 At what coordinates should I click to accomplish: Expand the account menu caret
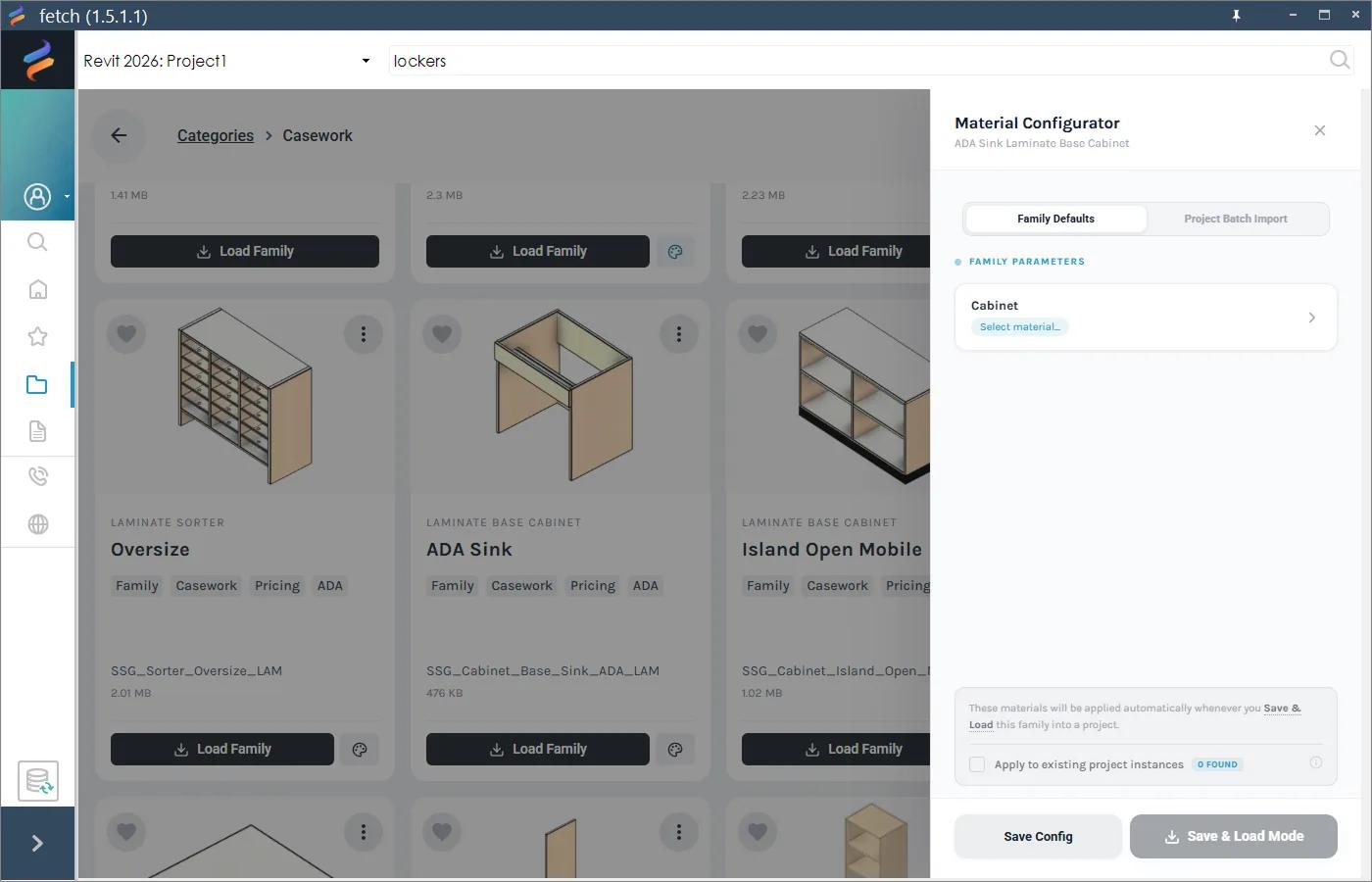67,197
